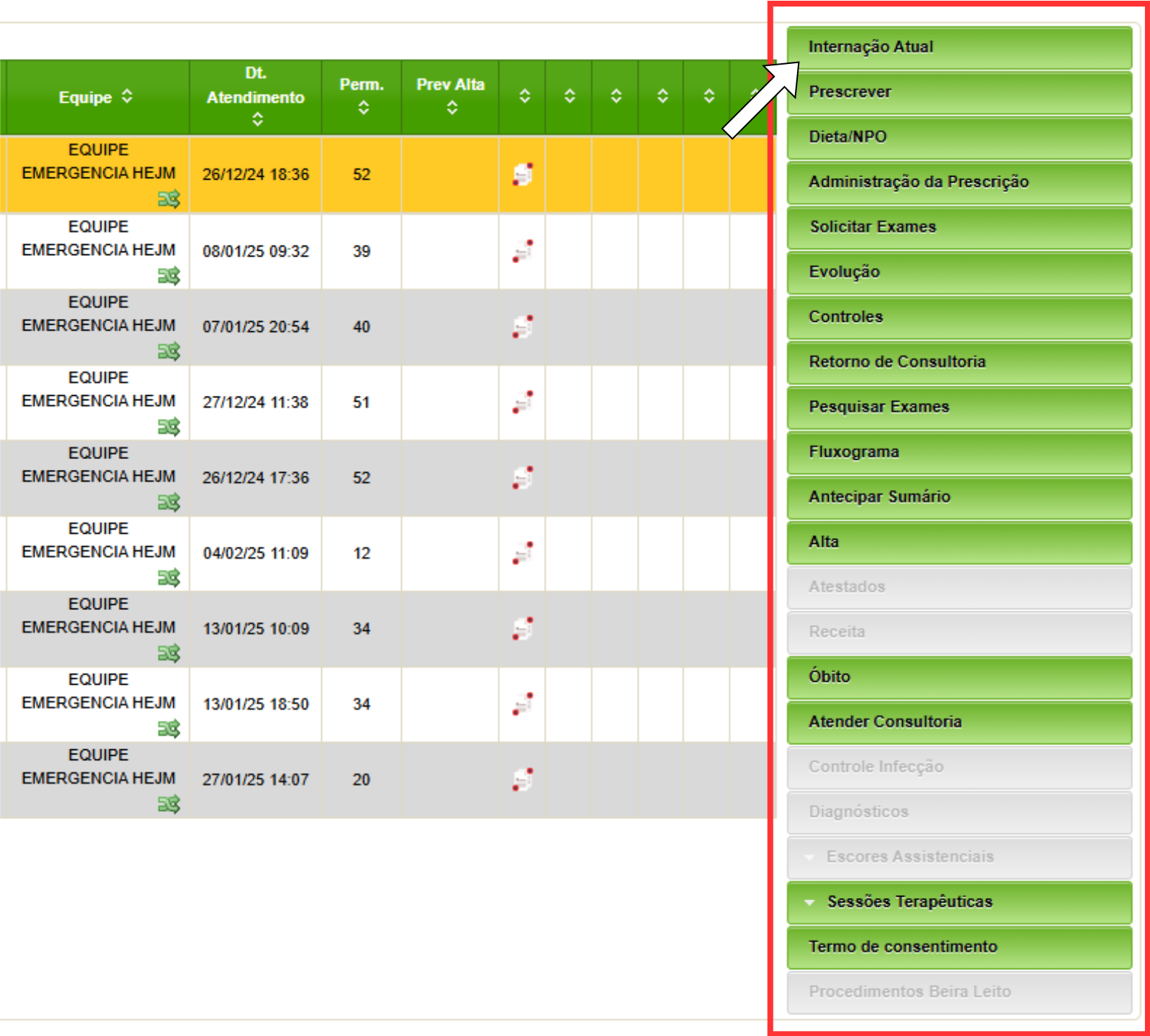Click document icon in 07/01/25 20:54 row
The image size is (1150, 1036).
click(x=523, y=327)
